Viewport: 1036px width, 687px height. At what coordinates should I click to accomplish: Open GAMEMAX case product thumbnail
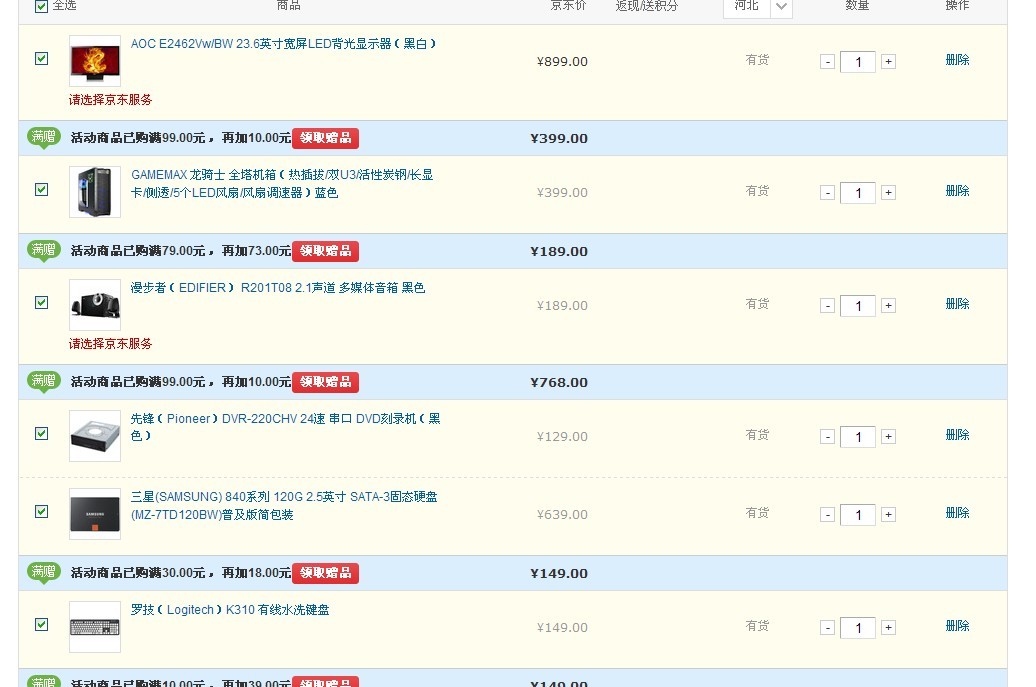[95, 192]
